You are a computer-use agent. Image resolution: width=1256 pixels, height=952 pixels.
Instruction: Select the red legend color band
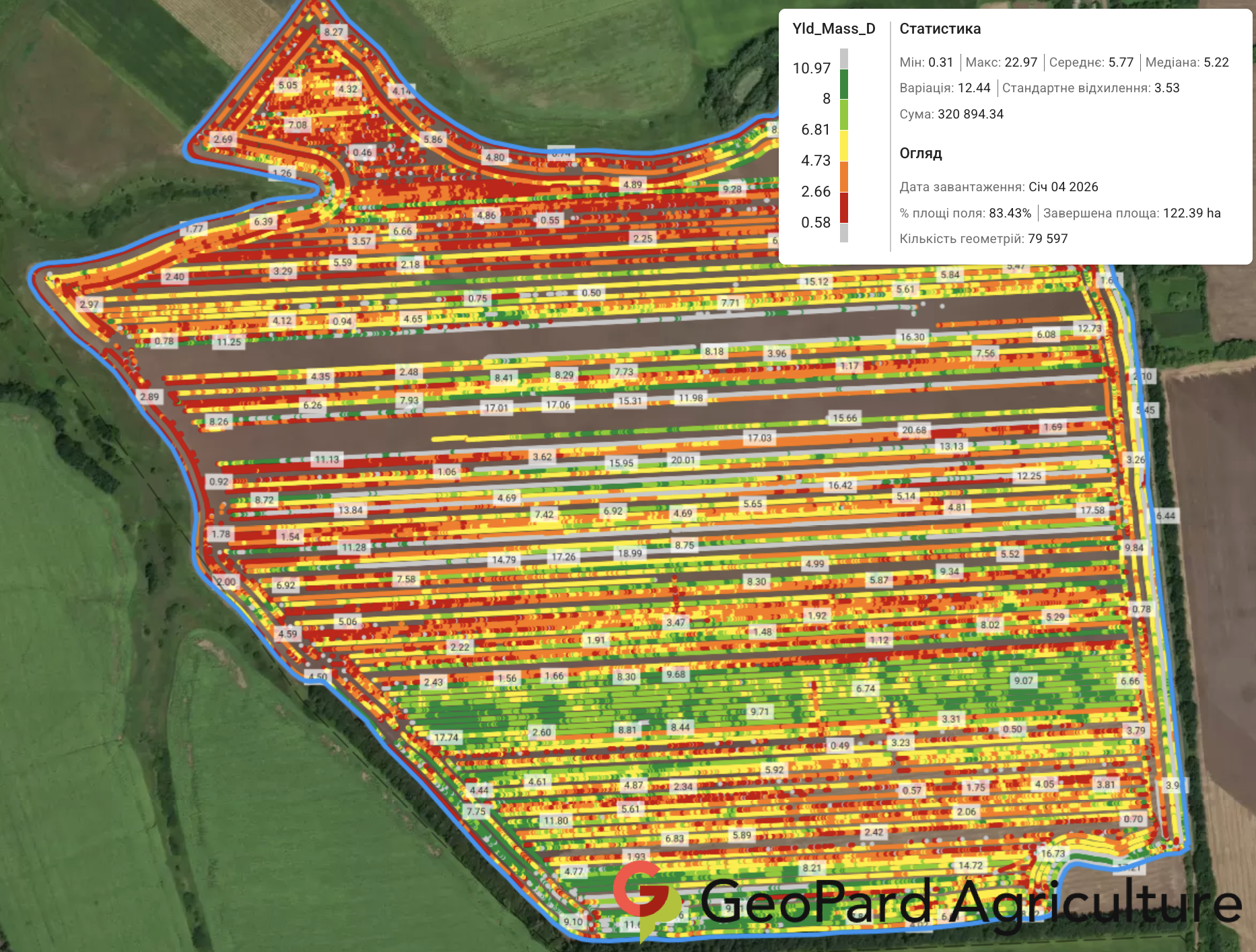click(843, 207)
